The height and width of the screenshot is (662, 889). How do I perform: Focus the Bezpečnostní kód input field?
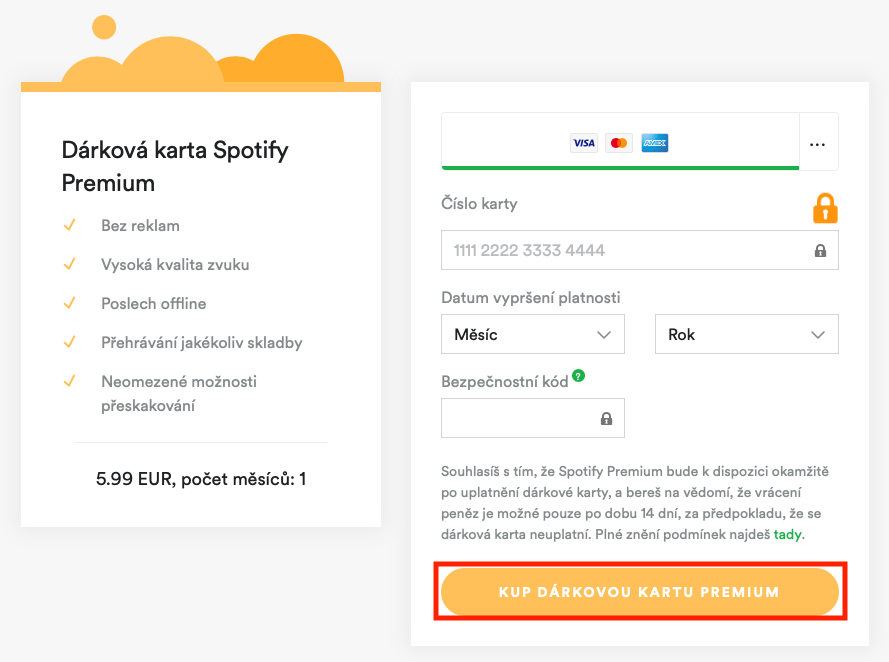coord(520,419)
